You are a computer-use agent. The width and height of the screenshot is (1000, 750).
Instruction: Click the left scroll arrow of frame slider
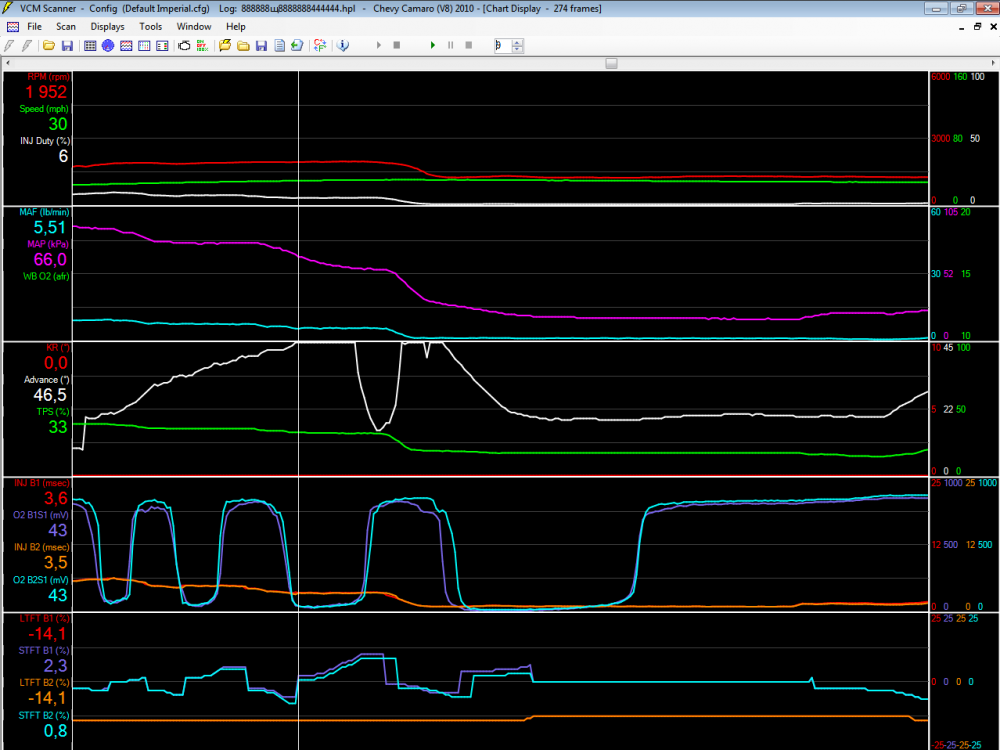7,63
